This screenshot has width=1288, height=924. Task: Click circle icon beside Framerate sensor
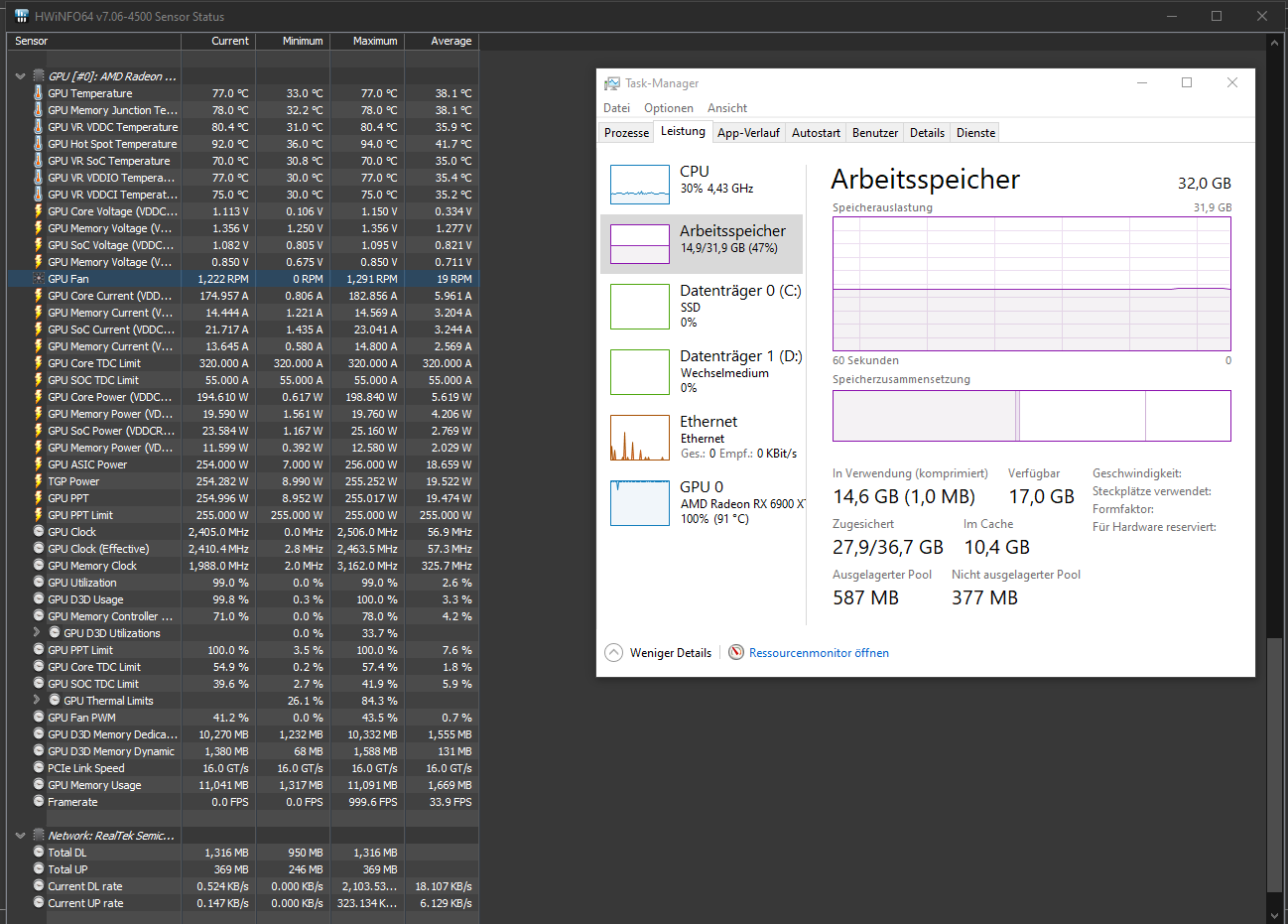tap(39, 802)
